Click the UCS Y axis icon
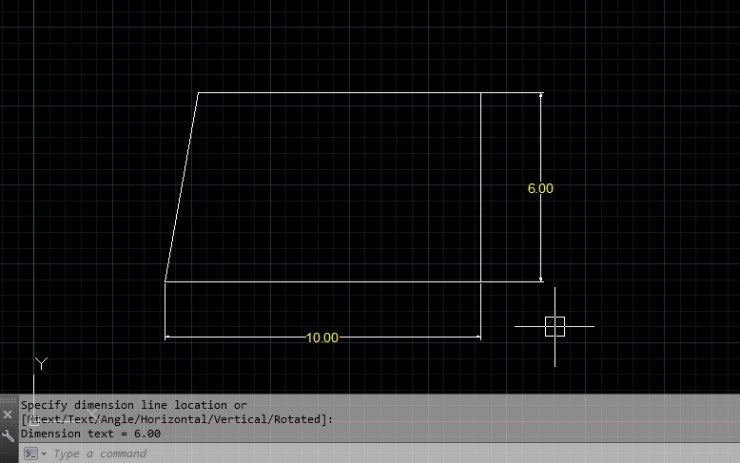Image resolution: width=740 pixels, height=463 pixels. [41, 363]
